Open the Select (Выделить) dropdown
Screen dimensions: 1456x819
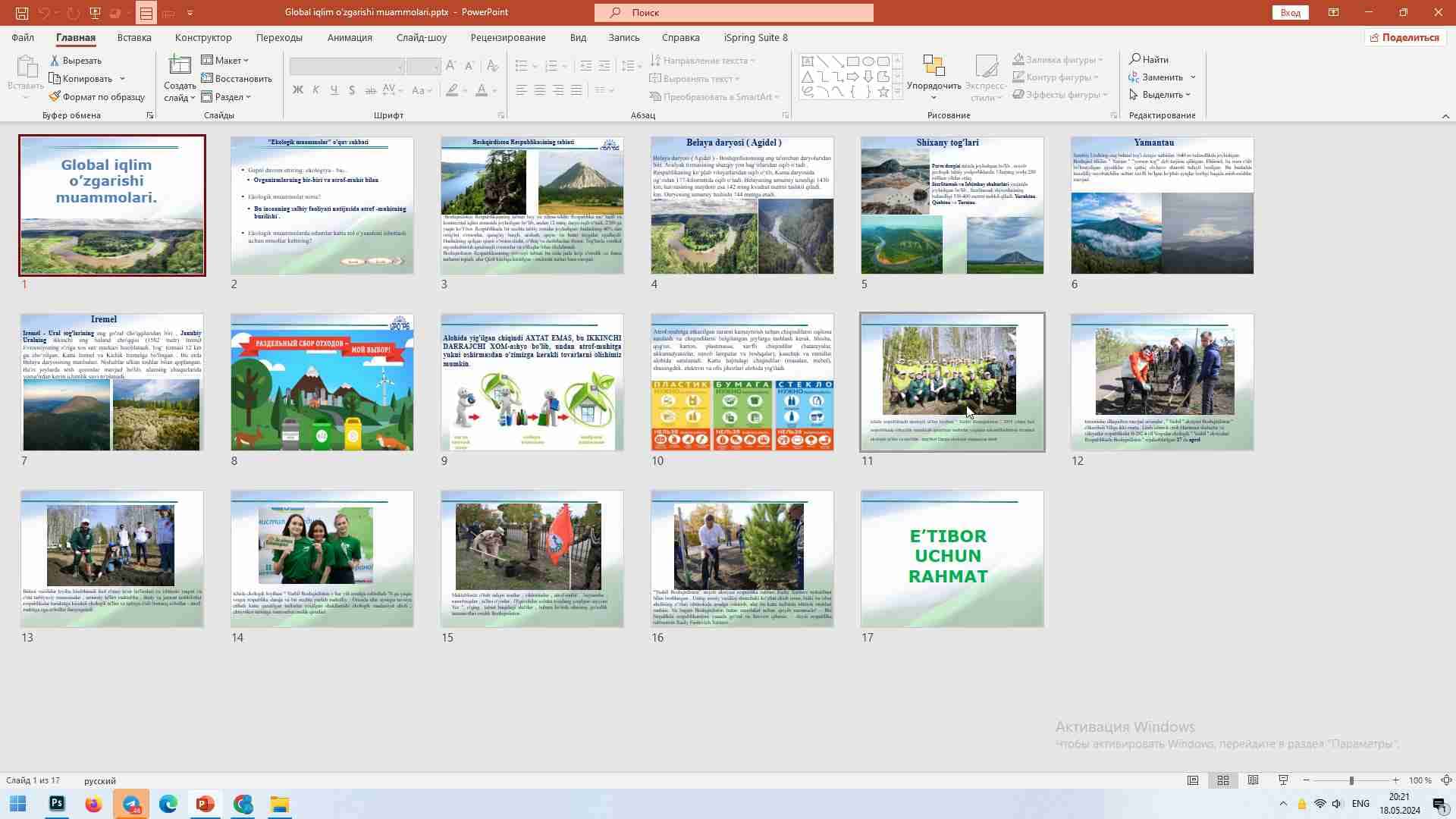[x=1159, y=95]
